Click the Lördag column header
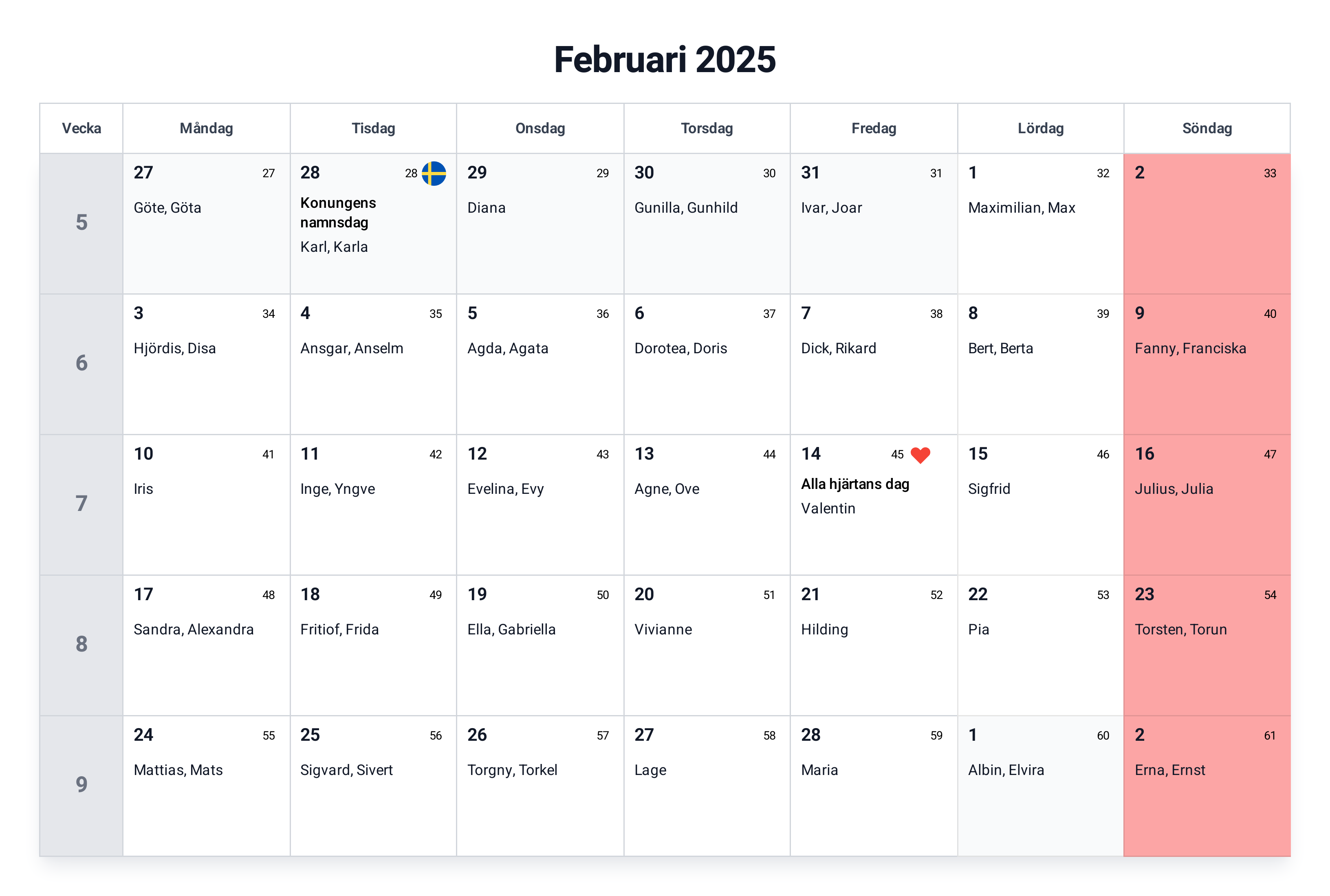 [x=1040, y=129]
